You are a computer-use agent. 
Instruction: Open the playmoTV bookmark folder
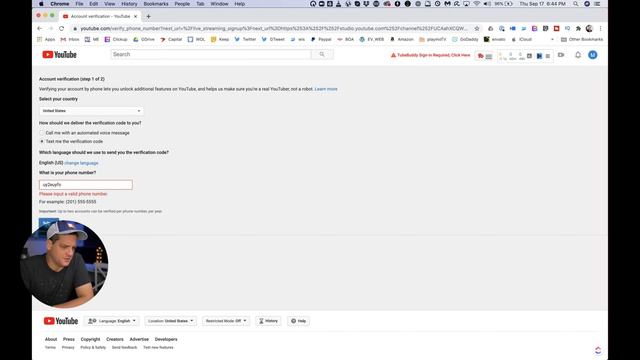tap(433, 40)
